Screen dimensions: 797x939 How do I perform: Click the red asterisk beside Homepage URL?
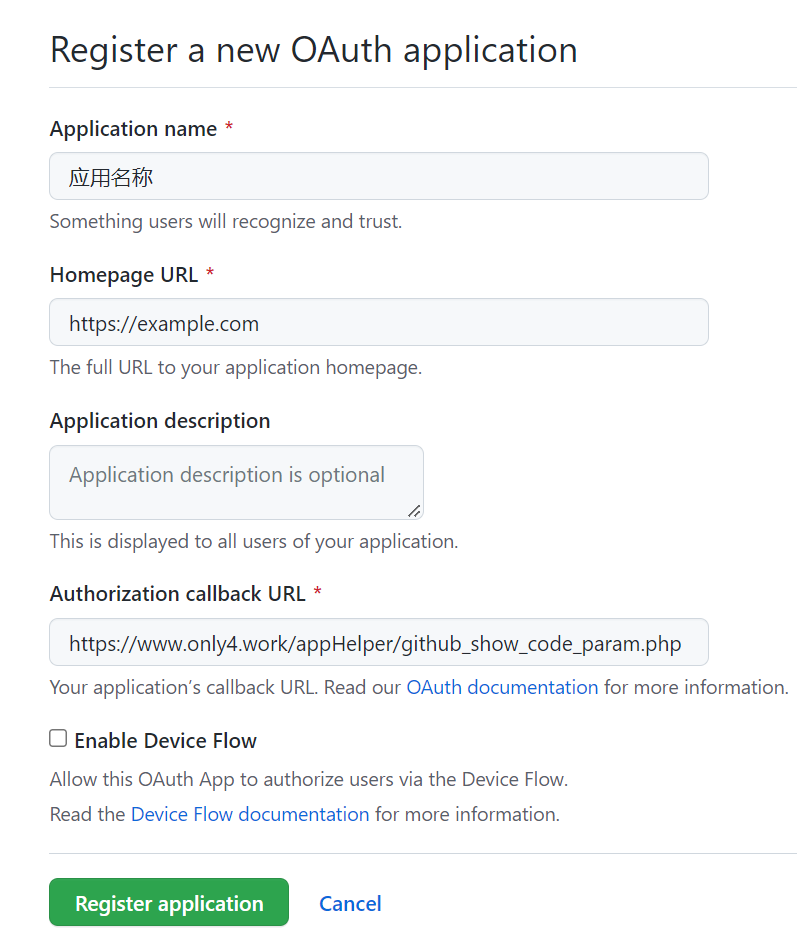coord(210,275)
